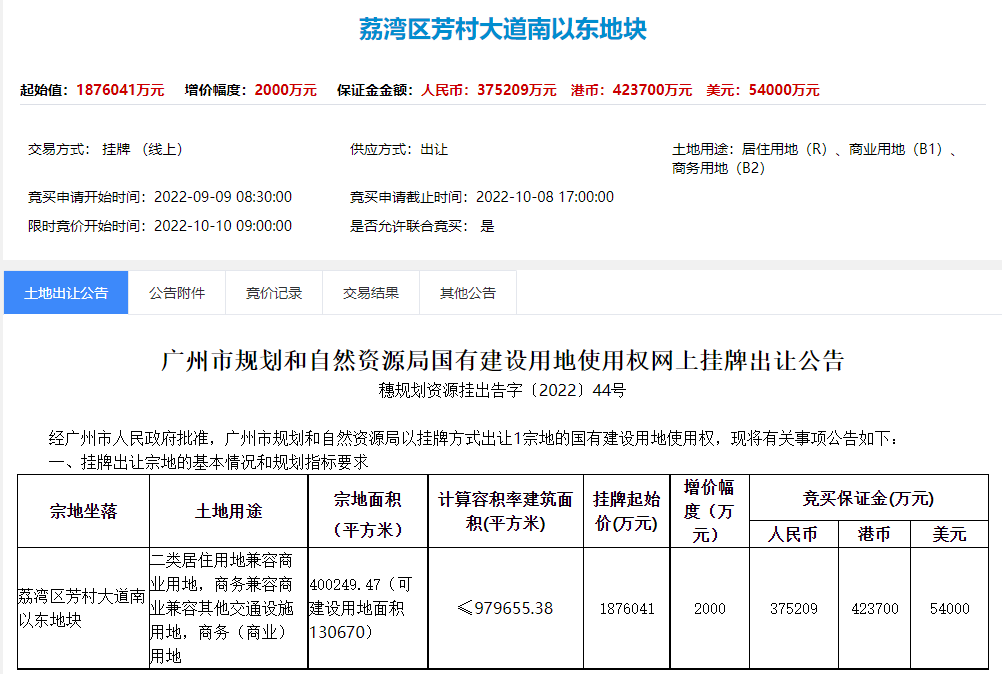Select the 竞价记录 tab
The height and width of the screenshot is (674, 1002).
[274, 293]
